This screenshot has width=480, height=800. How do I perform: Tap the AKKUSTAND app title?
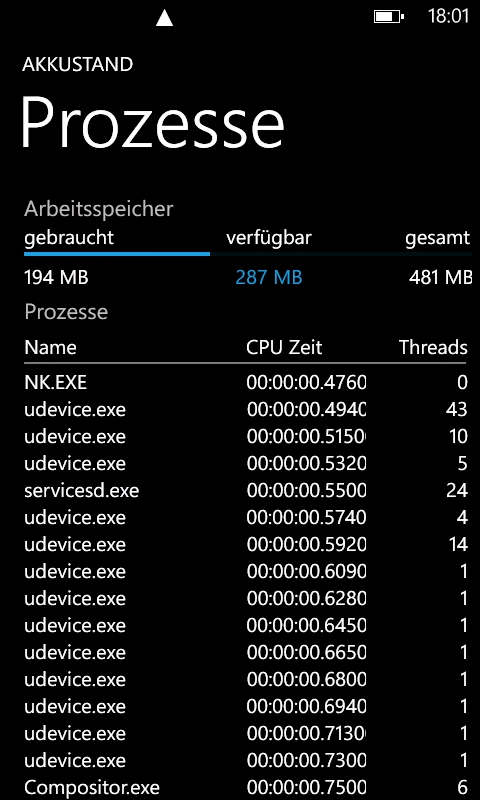click(78, 65)
